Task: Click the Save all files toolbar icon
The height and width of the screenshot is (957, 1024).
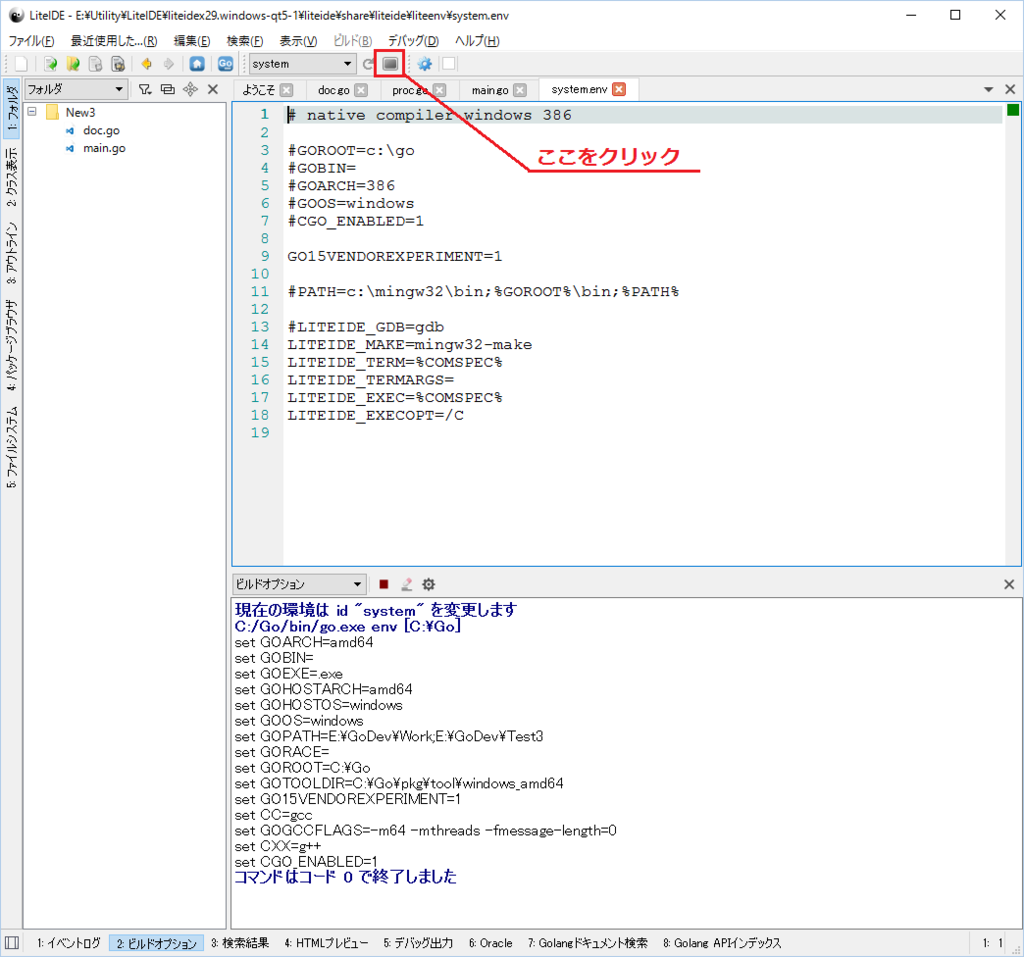Action: click(x=118, y=63)
